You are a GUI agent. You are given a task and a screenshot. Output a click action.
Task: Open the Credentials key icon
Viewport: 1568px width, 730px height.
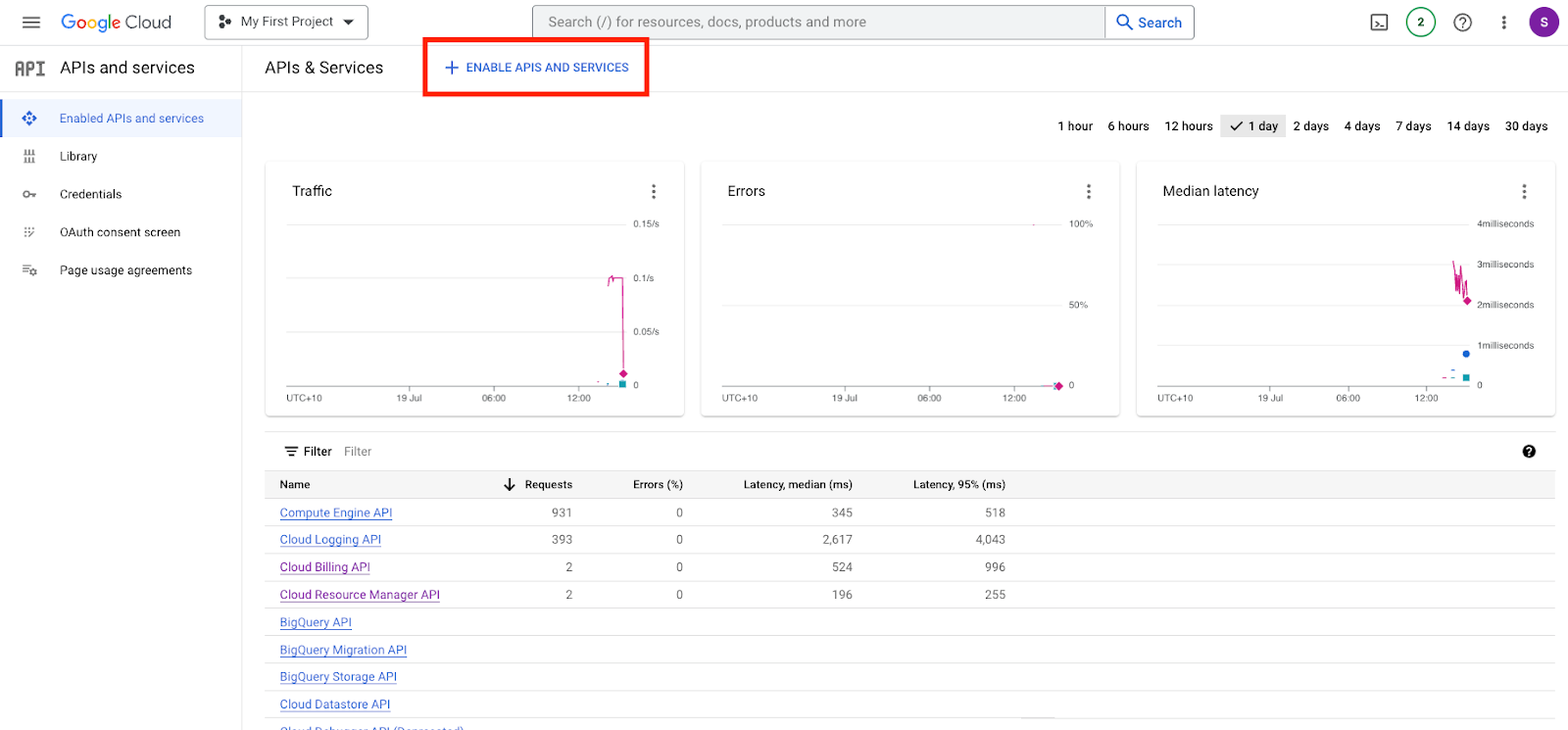(29, 195)
